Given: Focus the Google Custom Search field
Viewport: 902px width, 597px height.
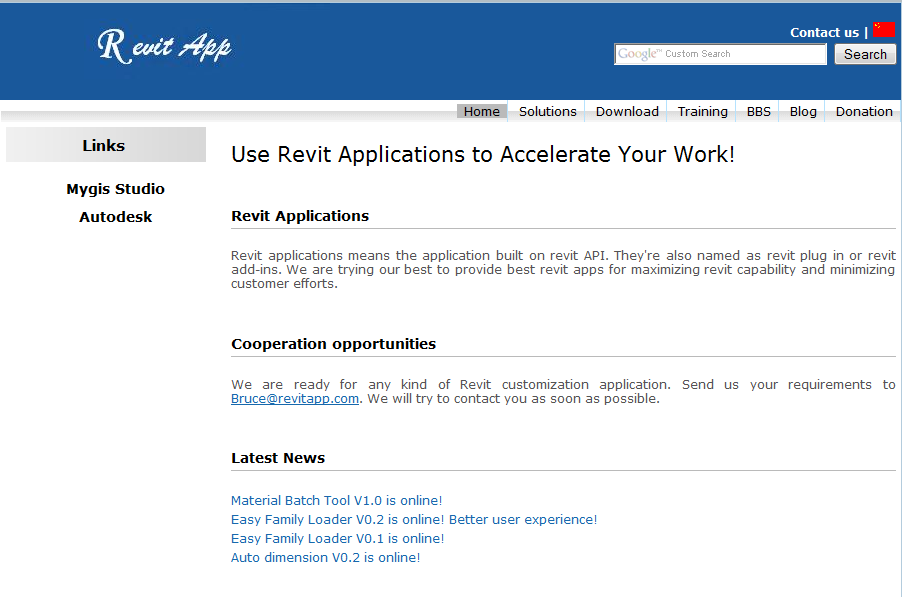Looking at the screenshot, I should coord(720,54).
